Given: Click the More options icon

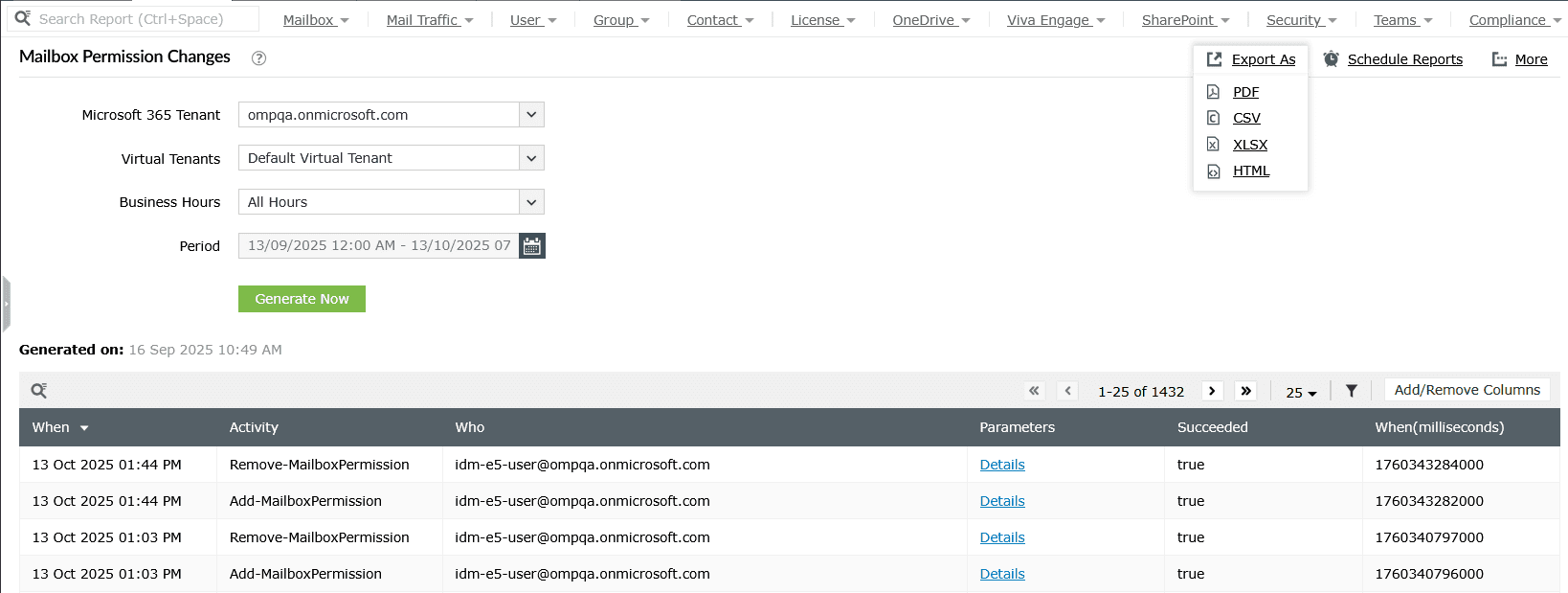Looking at the screenshot, I should (1499, 59).
